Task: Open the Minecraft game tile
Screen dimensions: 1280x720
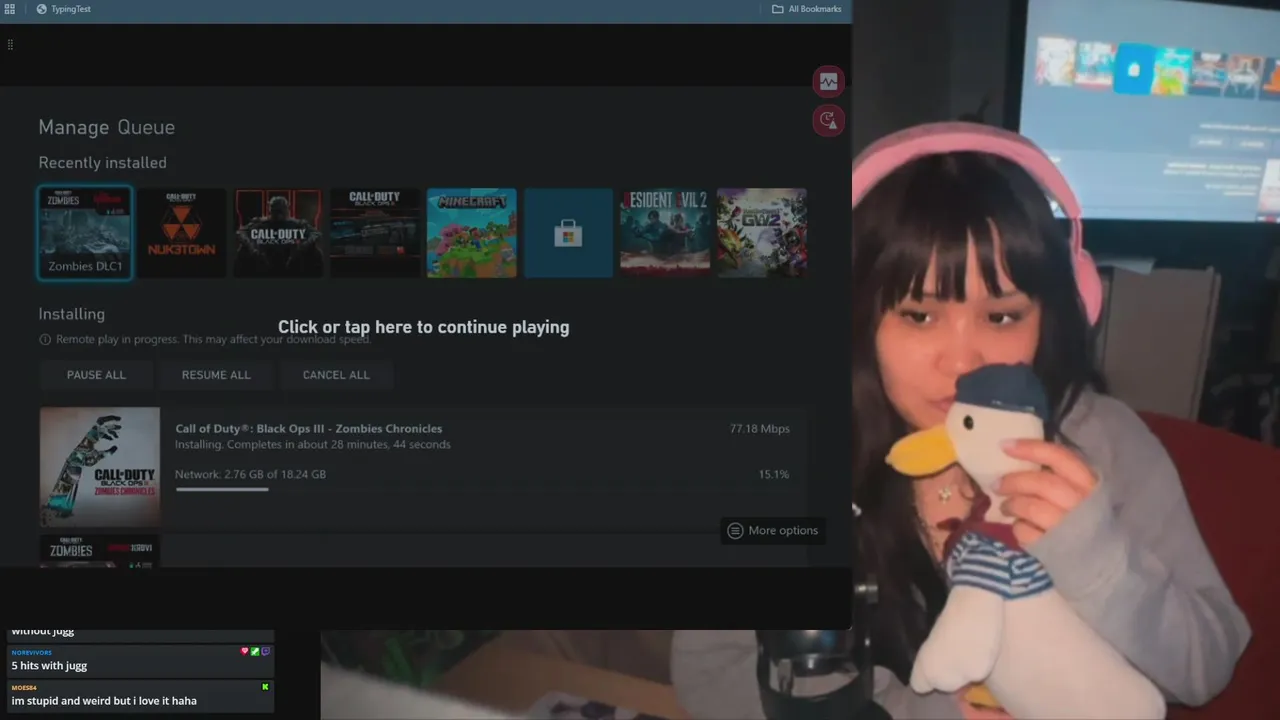Action: point(472,233)
